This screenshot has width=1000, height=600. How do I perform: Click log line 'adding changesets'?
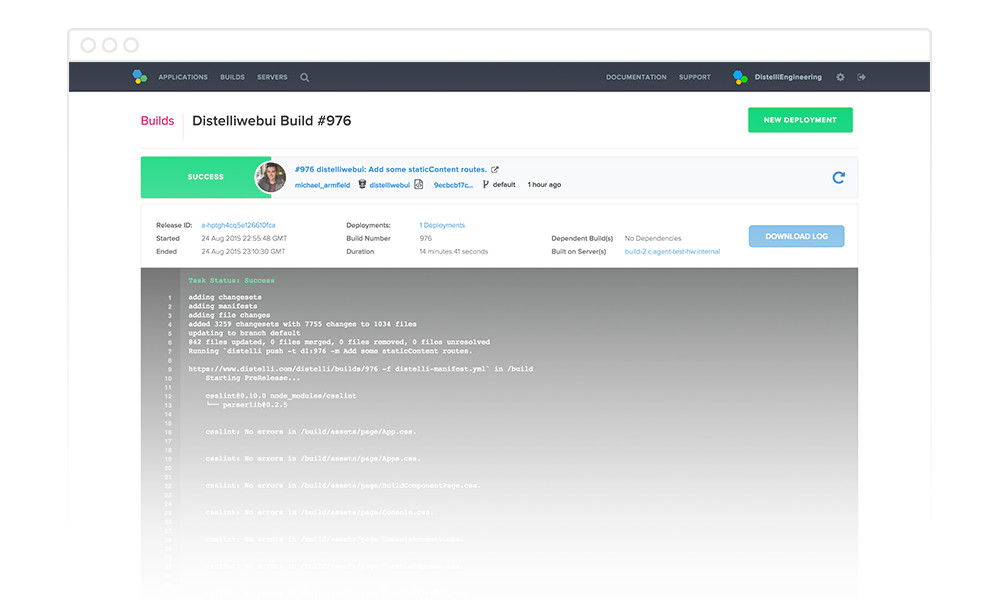point(224,297)
